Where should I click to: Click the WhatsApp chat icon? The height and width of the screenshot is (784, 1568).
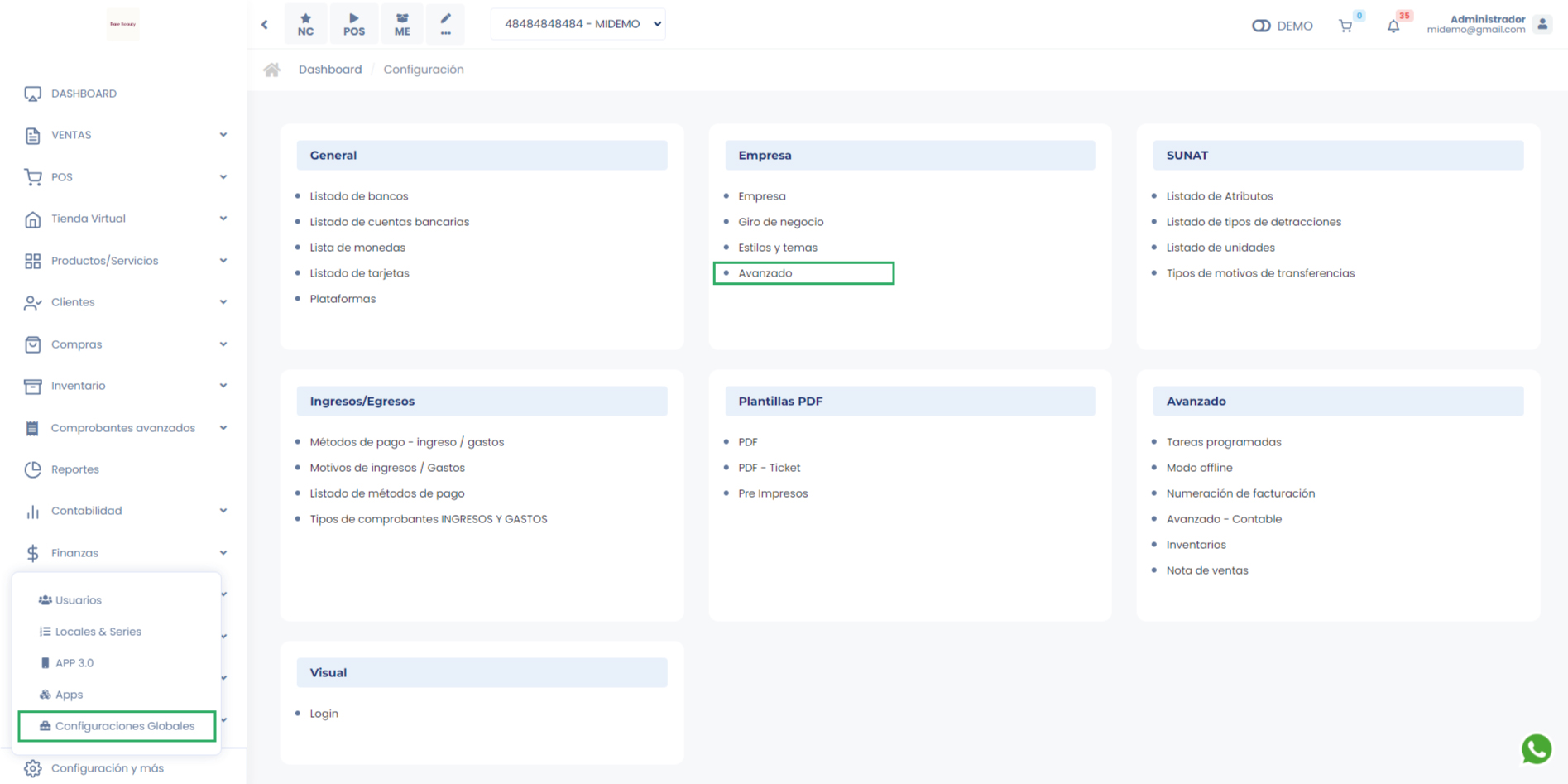click(x=1536, y=748)
